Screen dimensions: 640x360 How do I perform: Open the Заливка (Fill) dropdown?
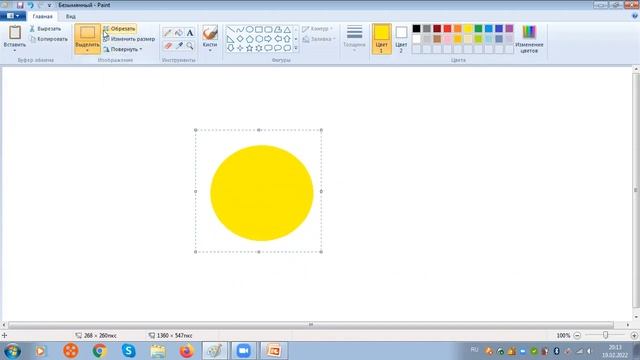pyautogui.click(x=319, y=39)
